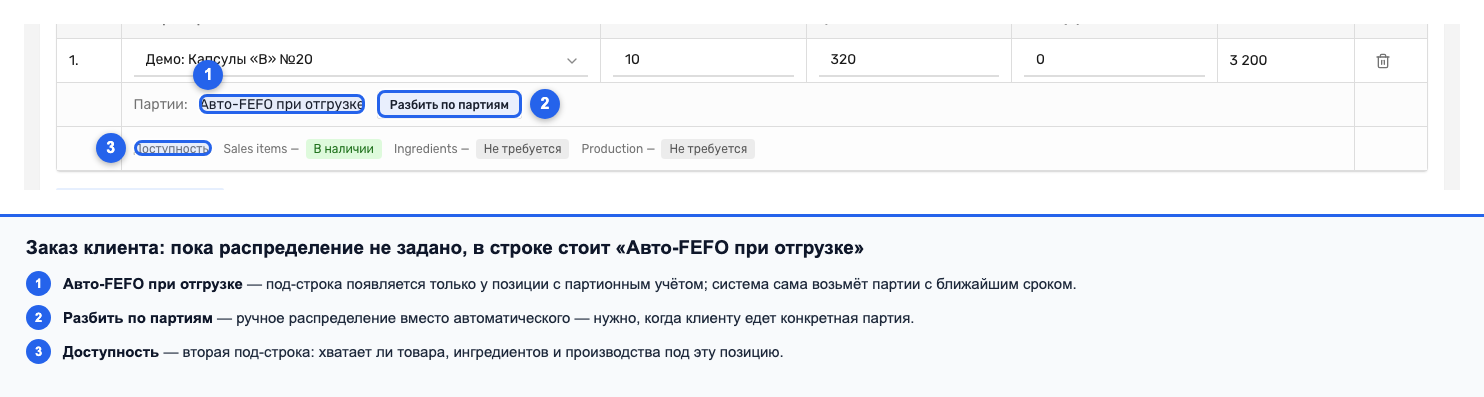
Task: Click the row total value 3 200
Action: click(x=1247, y=60)
